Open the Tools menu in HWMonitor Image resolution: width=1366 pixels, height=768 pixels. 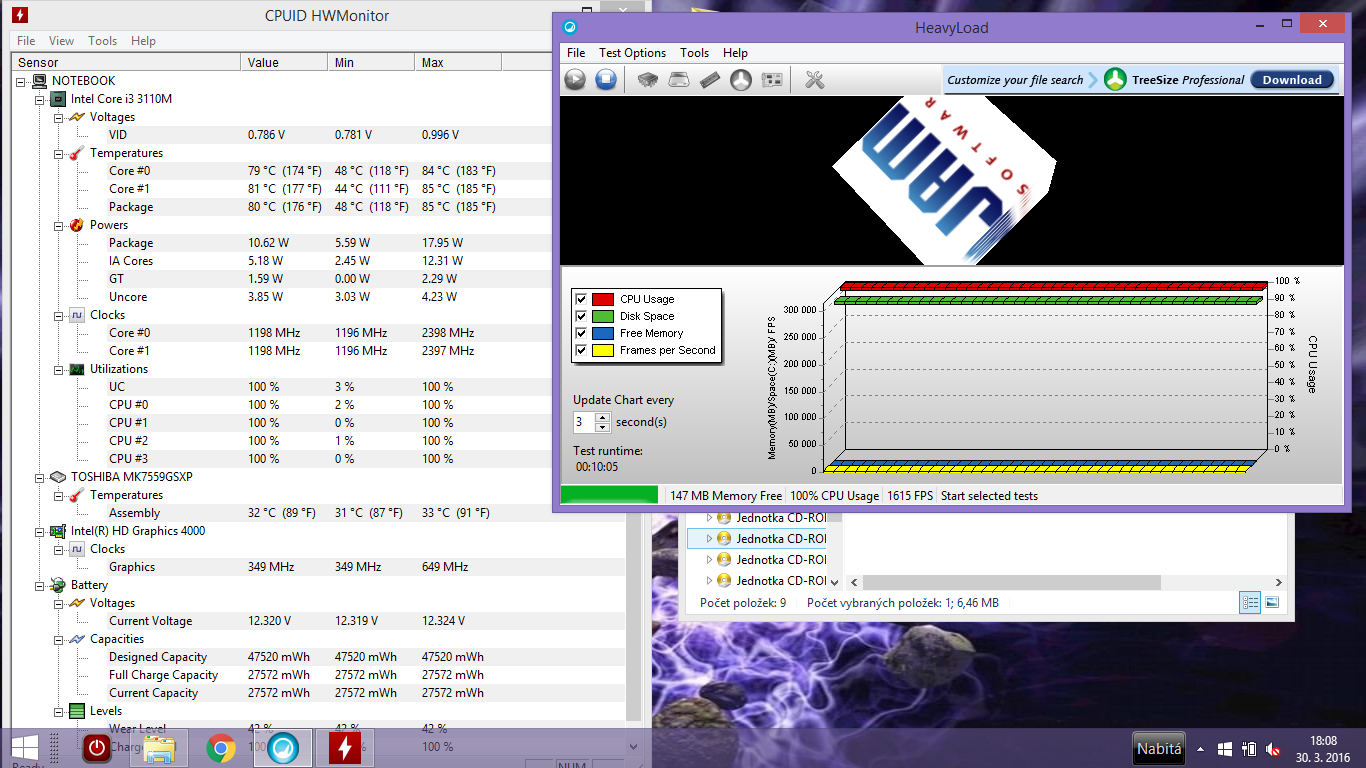102,41
